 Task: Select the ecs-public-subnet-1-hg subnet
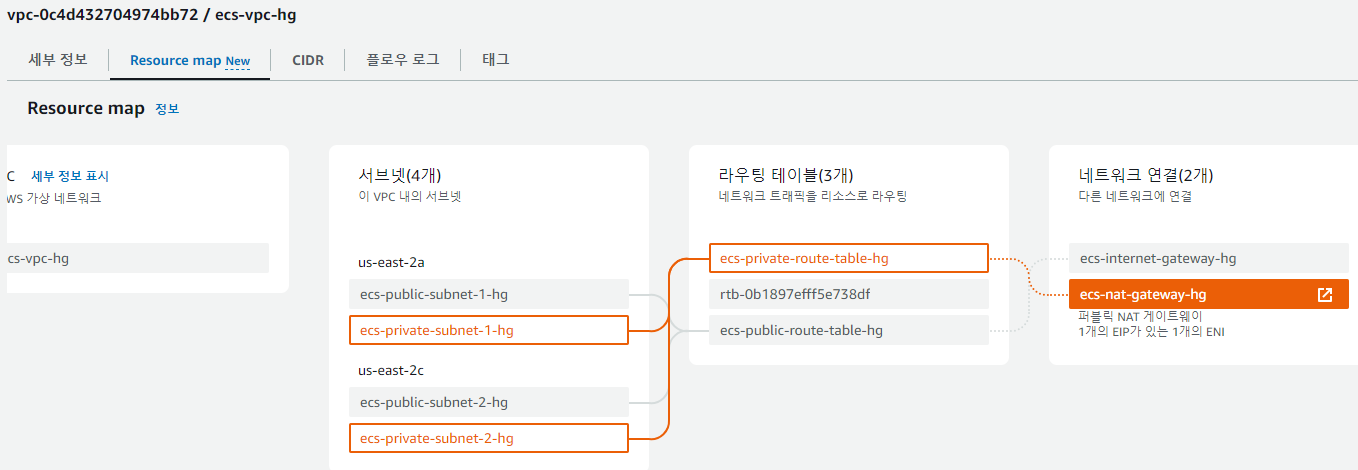click(x=488, y=294)
